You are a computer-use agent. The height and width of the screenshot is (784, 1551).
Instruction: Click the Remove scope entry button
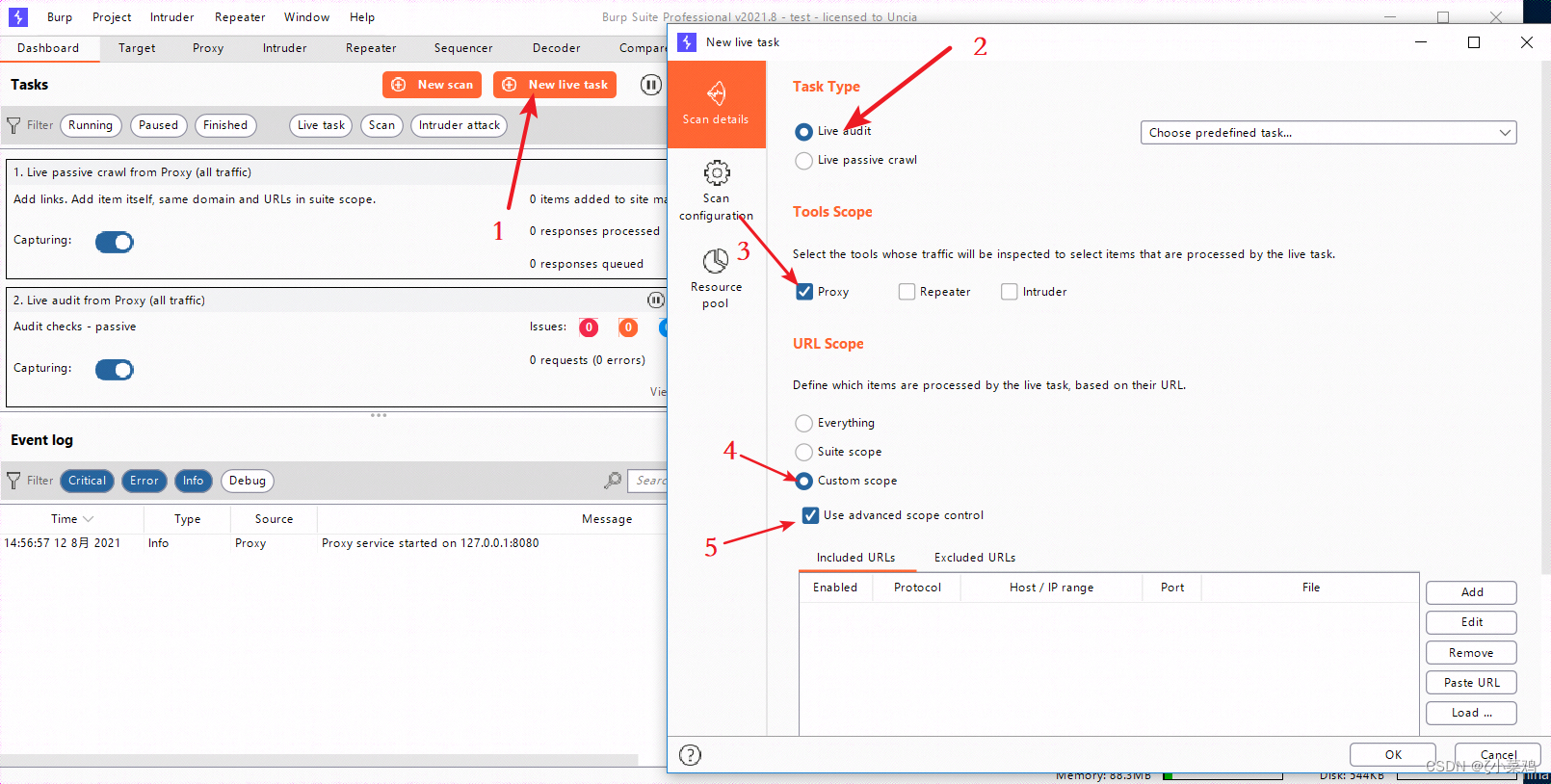point(1471,653)
